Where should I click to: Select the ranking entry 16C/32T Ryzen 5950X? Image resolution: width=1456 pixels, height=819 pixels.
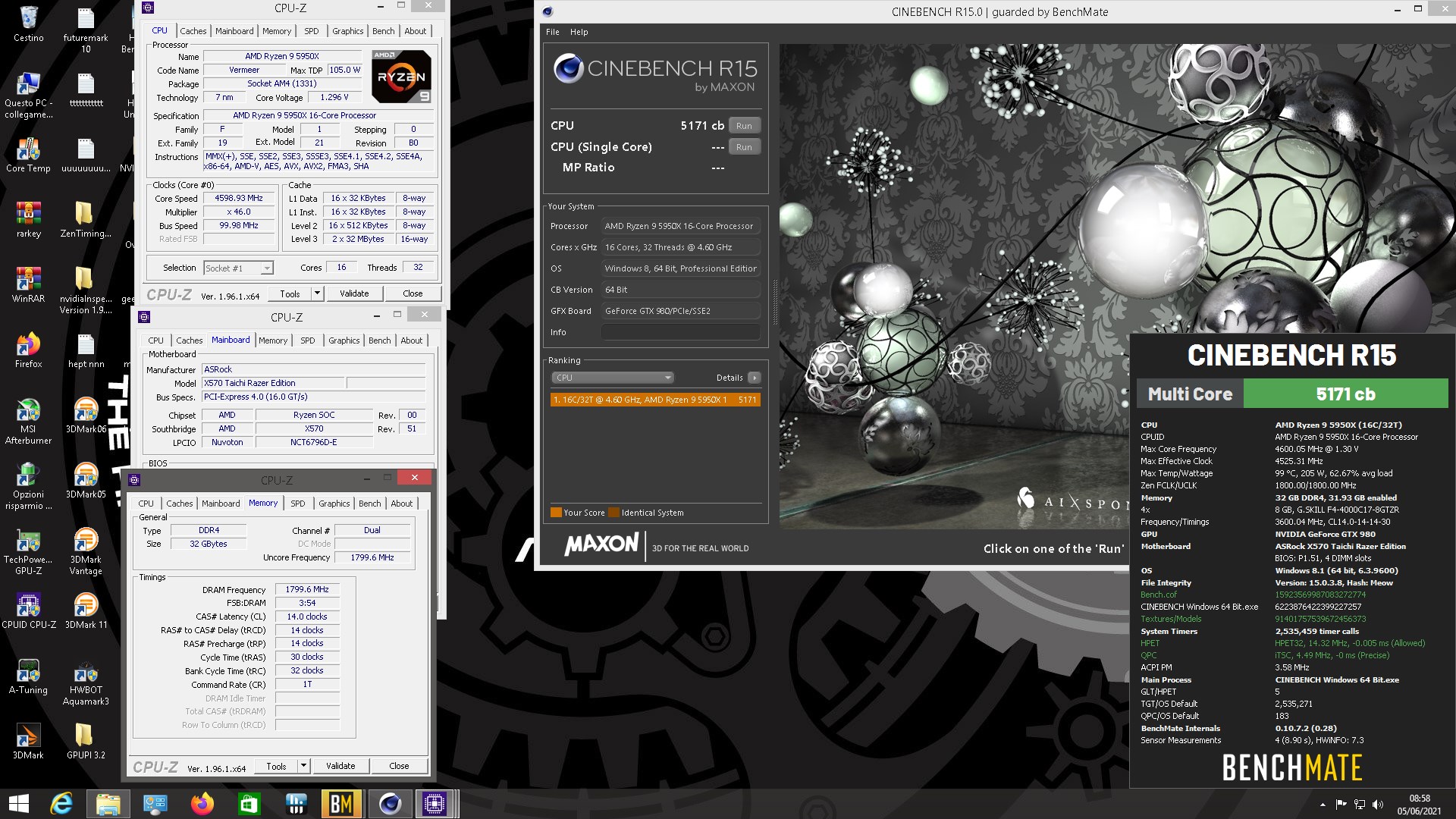pos(655,400)
